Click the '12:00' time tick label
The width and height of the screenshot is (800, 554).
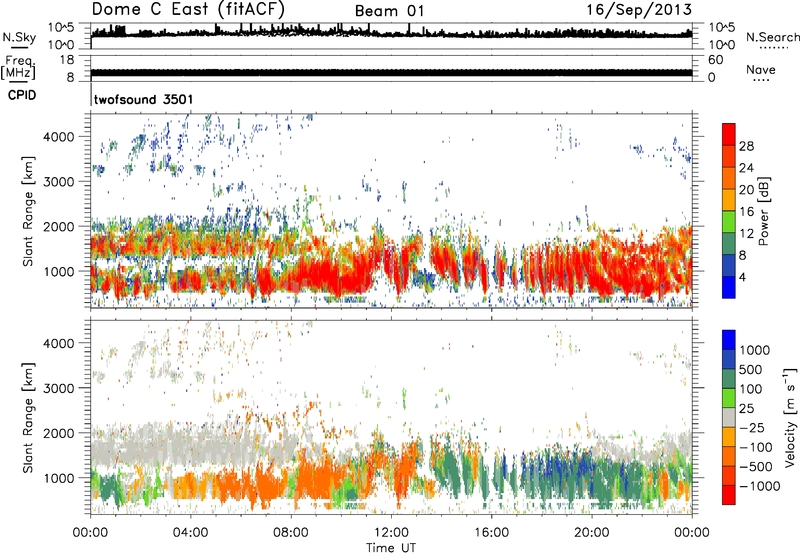coord(391,533)
